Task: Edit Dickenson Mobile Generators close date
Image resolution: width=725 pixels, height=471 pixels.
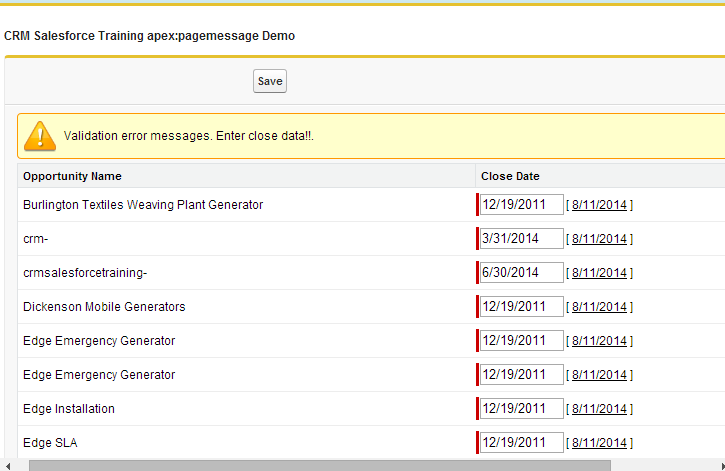Action: tap(522, 306)
